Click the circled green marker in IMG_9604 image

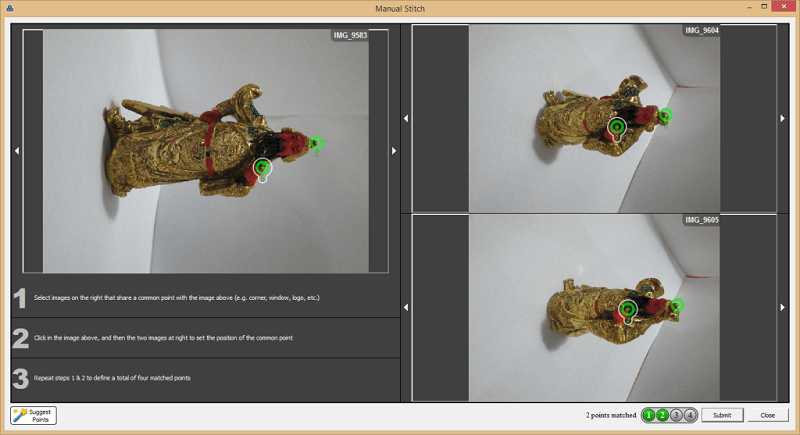click(617, 126)
